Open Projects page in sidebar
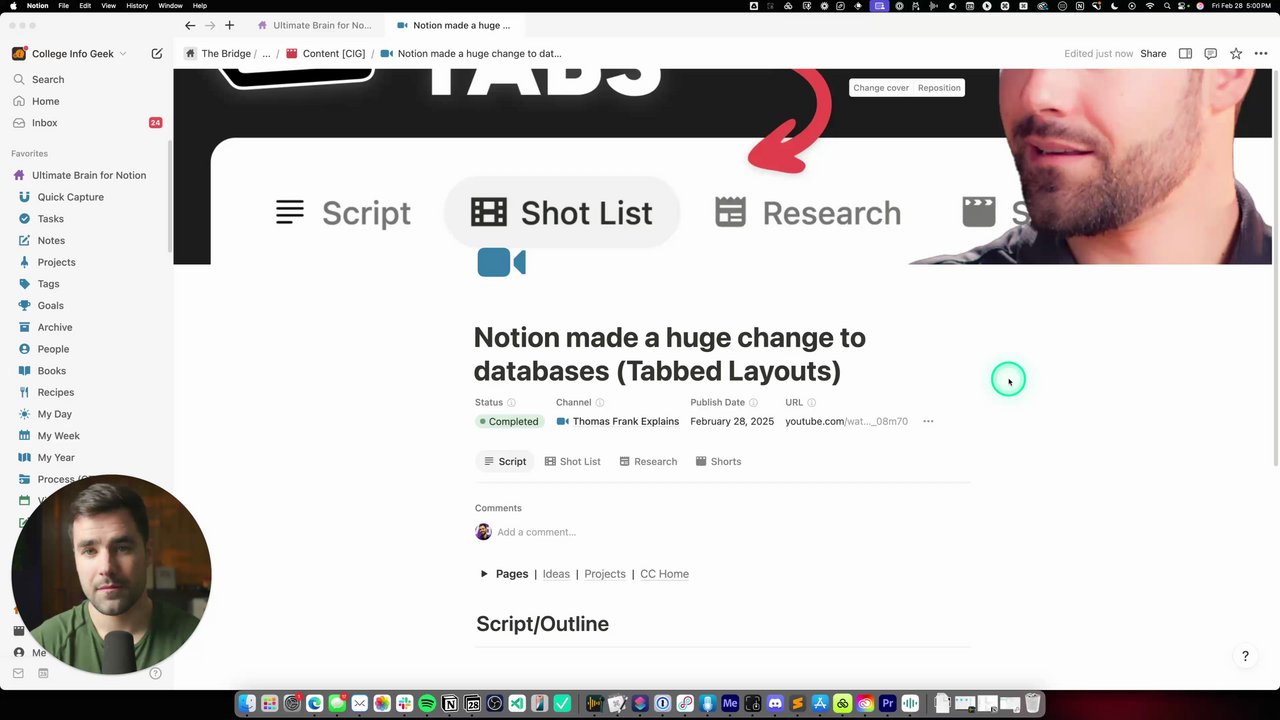 [x=56, y=262]
